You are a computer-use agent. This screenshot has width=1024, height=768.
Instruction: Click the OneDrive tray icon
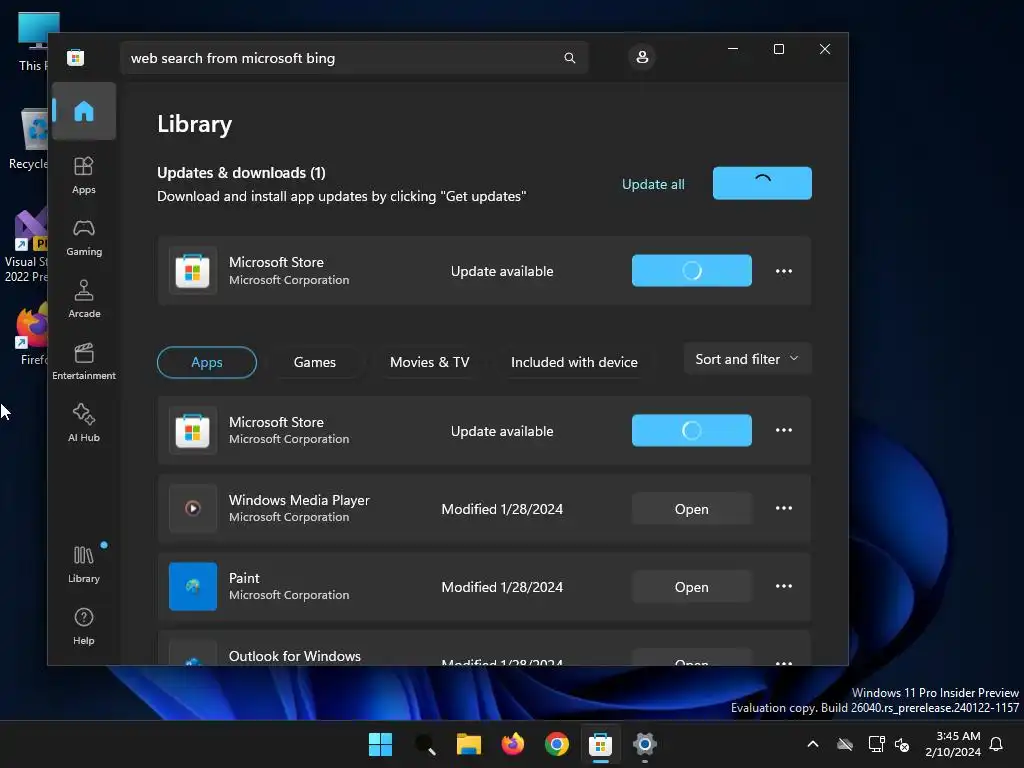point(845,744)
